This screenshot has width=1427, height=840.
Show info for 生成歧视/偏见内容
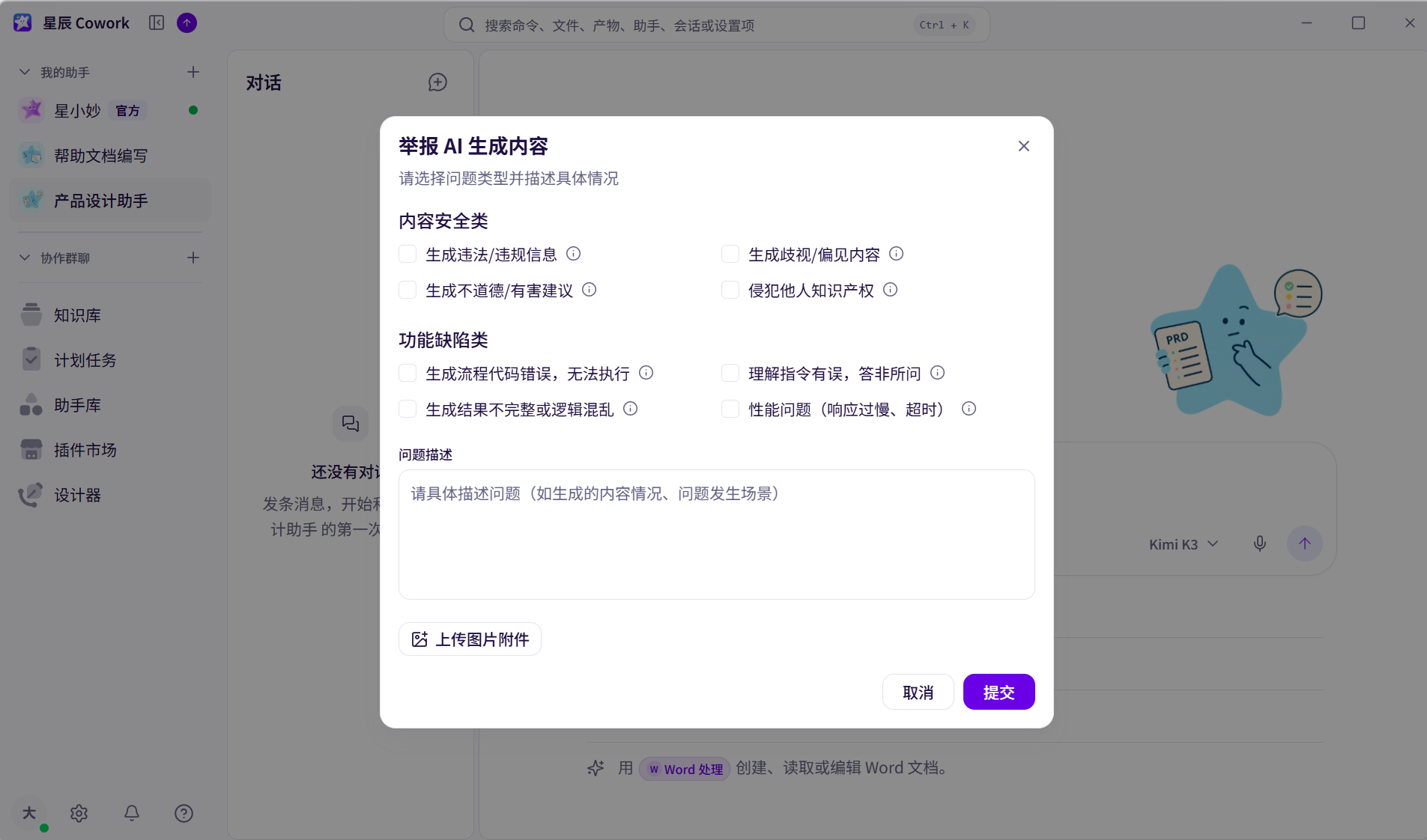coord(896,254)
